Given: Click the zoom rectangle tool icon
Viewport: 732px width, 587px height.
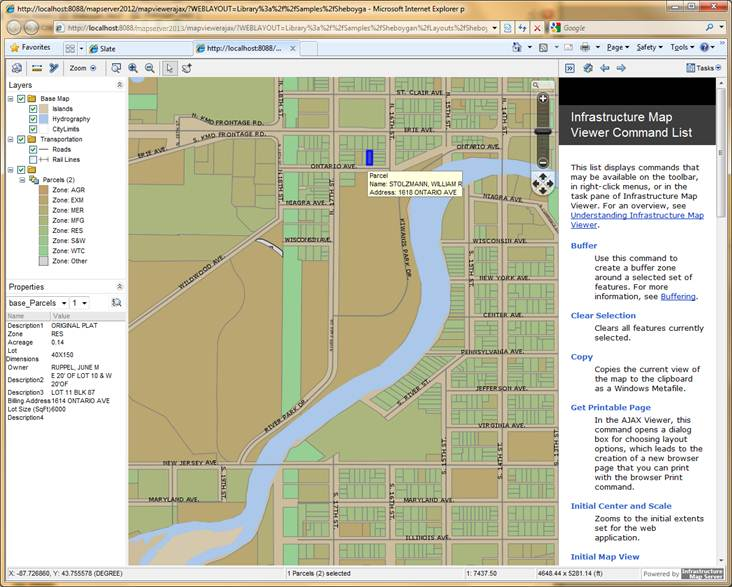Looking at the screenshot, I should [116, 68].
